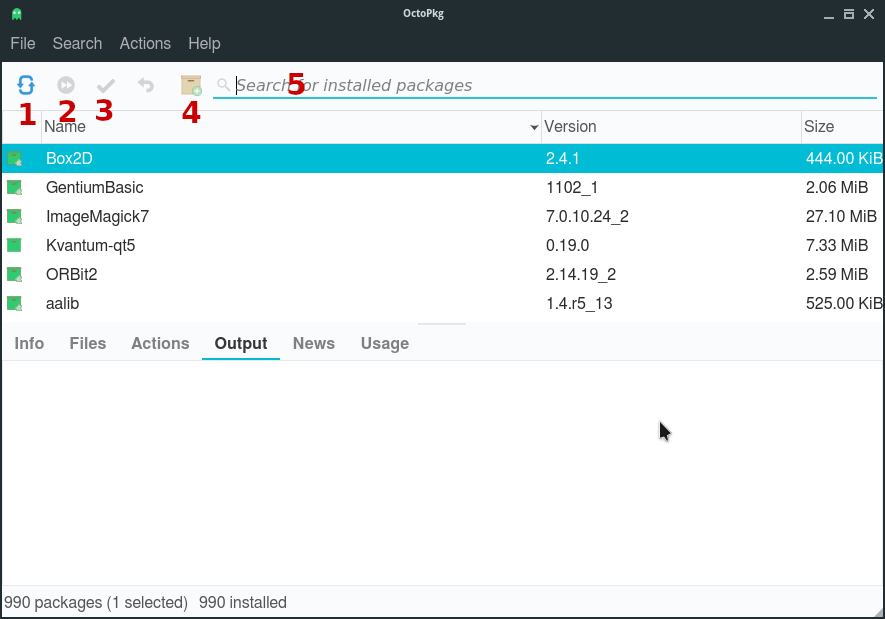Click the package icon beside Box2D
Screen dimensions: 885x619
(15, 159)
